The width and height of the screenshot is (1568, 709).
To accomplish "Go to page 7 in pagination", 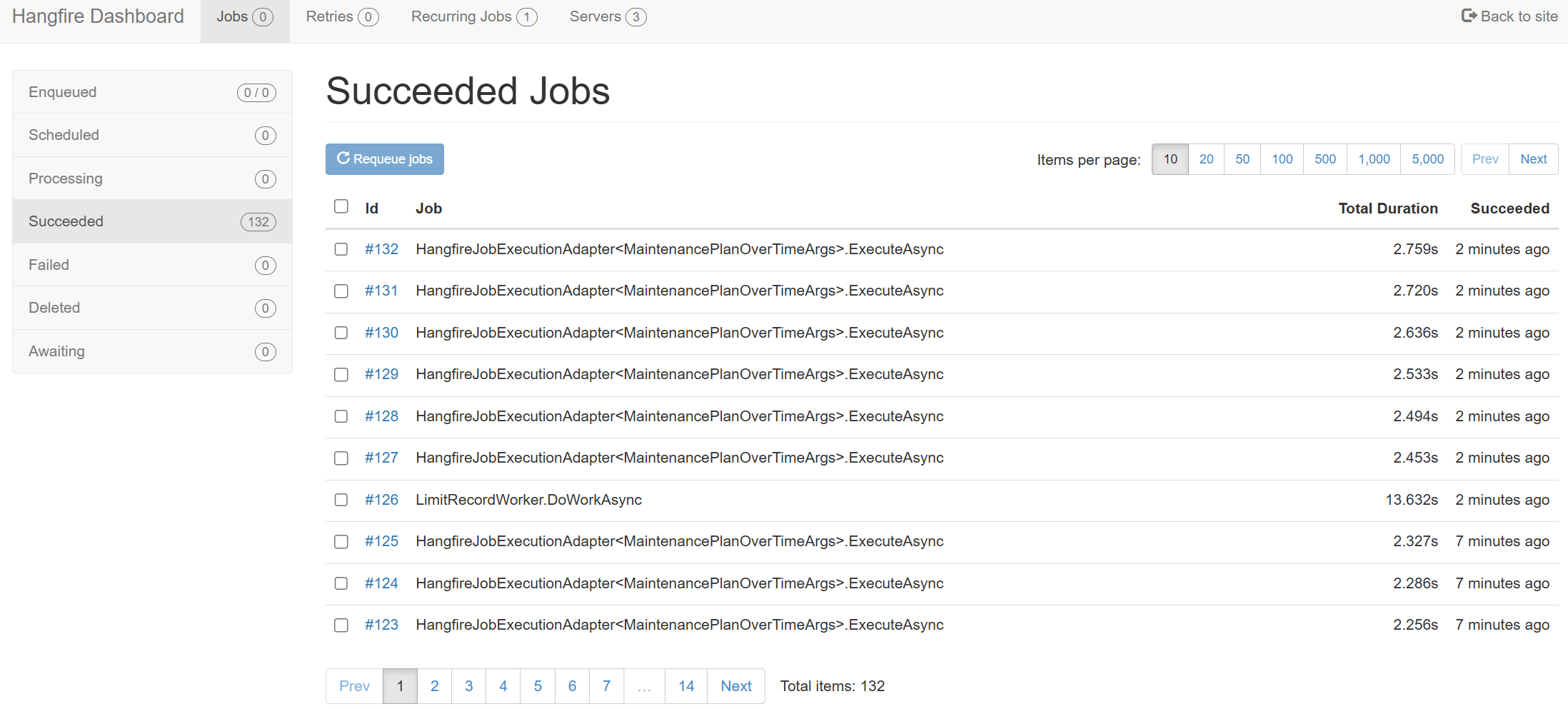I will (x=607, y=686).
